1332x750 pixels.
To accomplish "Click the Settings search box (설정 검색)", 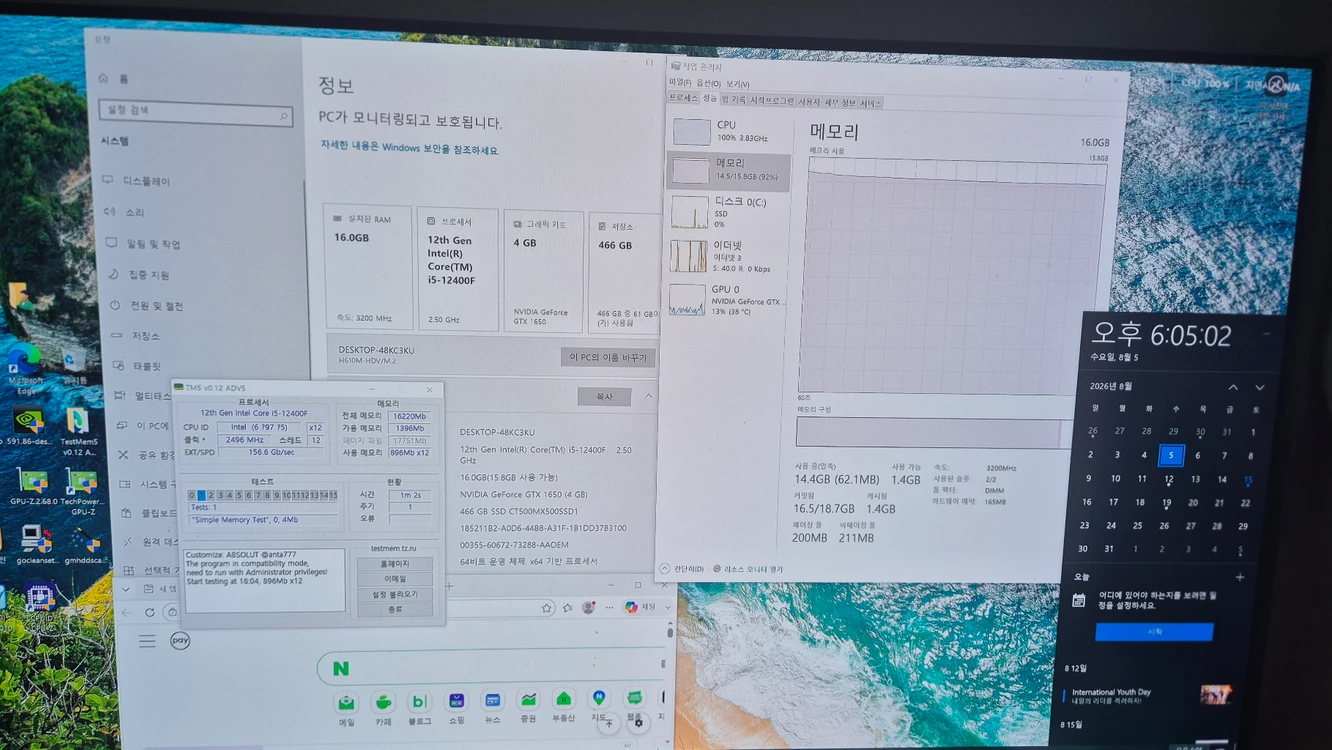I will pyautogui.click(x=196, y=112).
